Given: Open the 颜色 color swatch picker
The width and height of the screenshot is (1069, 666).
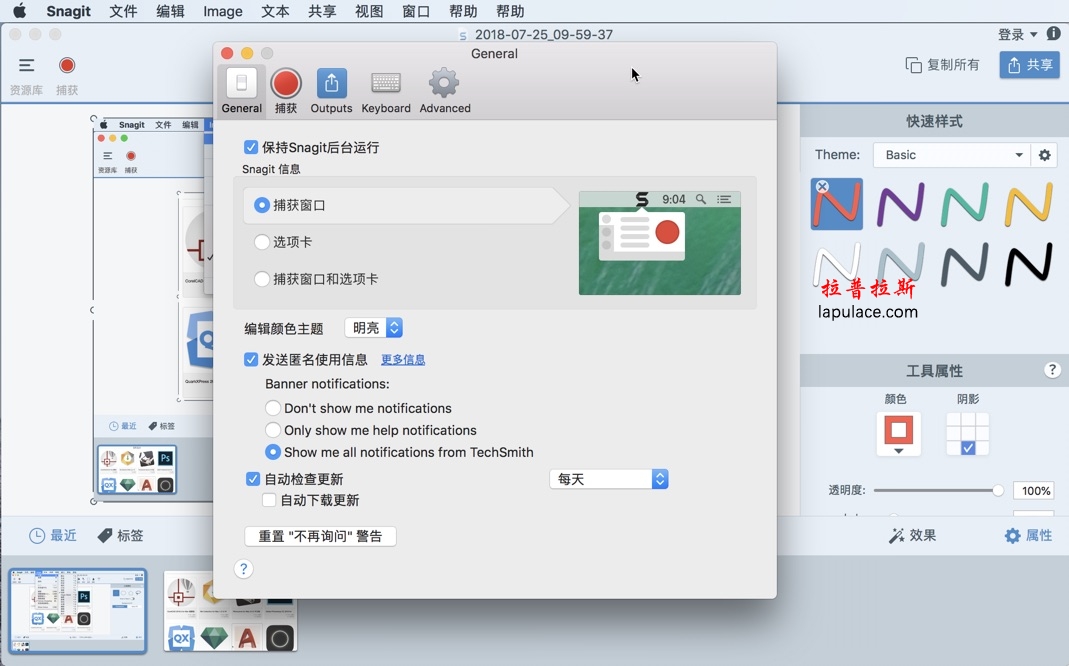Looking at the screenshot, I should point(898,433).
